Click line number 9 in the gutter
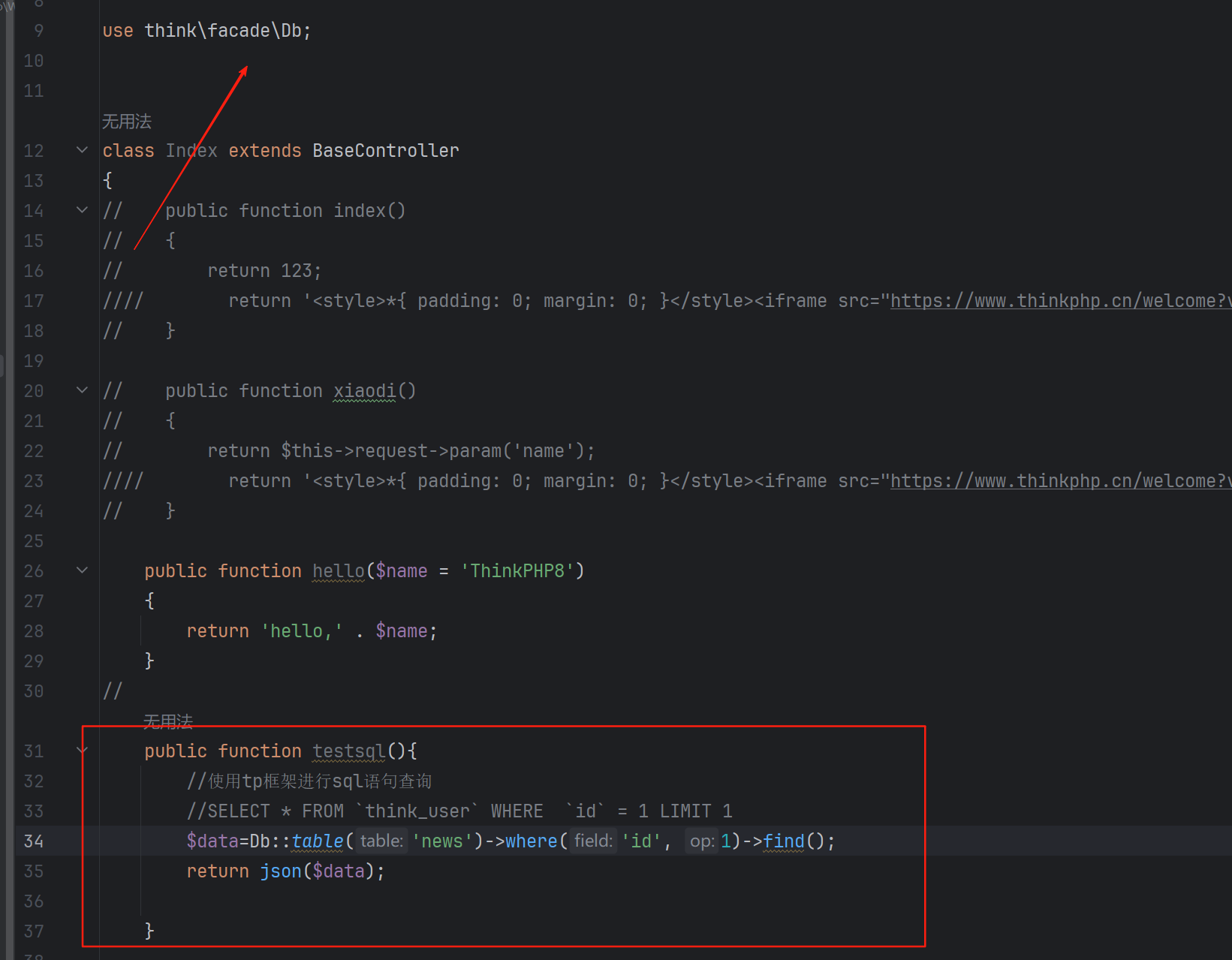 pos(39,31)
